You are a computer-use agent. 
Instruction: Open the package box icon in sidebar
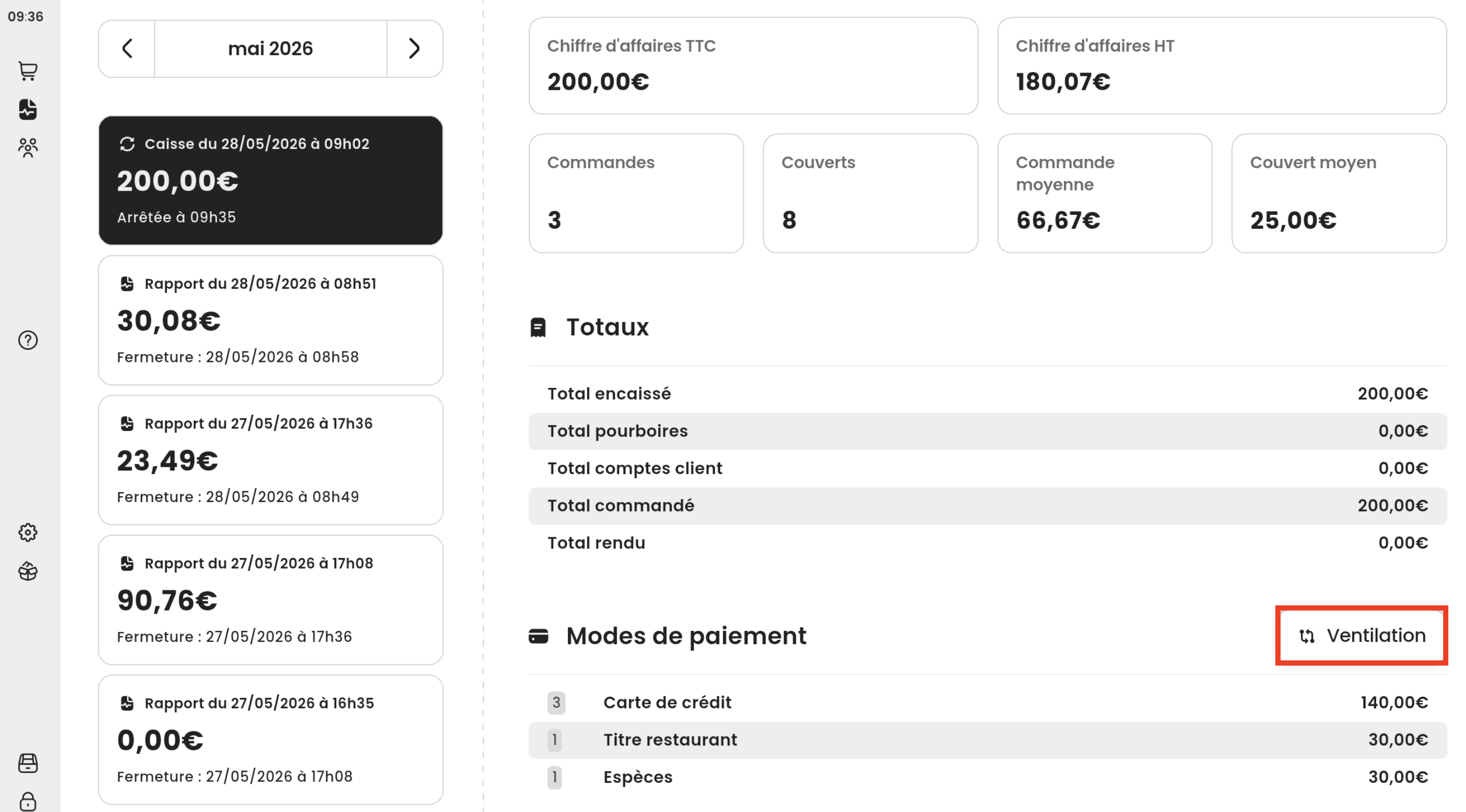[28, 572]
